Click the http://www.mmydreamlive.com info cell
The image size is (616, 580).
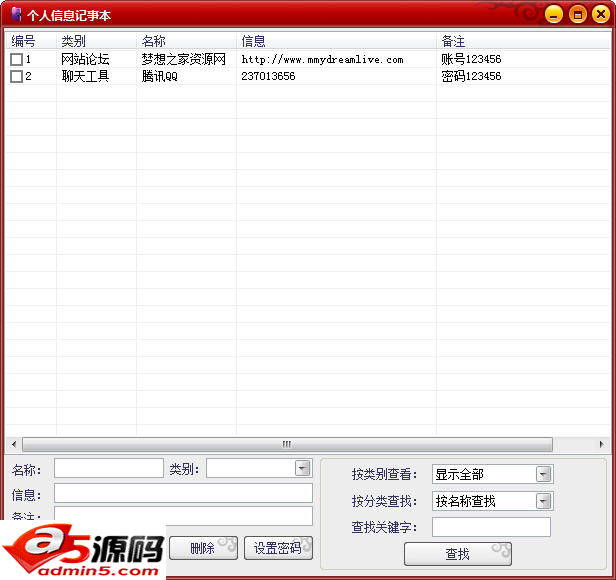click(323, 59)
